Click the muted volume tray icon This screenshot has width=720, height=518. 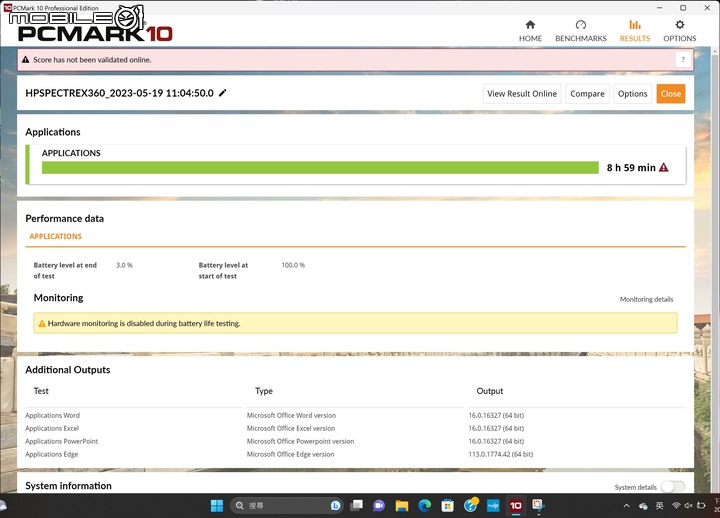(688, 506)
